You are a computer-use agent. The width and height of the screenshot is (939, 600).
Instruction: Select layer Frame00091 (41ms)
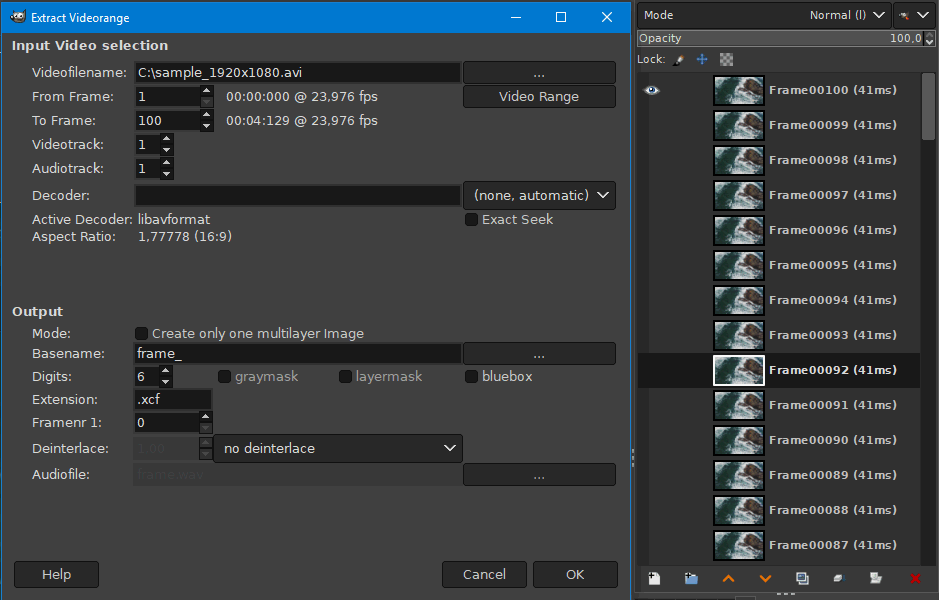[x=779, y=405]
